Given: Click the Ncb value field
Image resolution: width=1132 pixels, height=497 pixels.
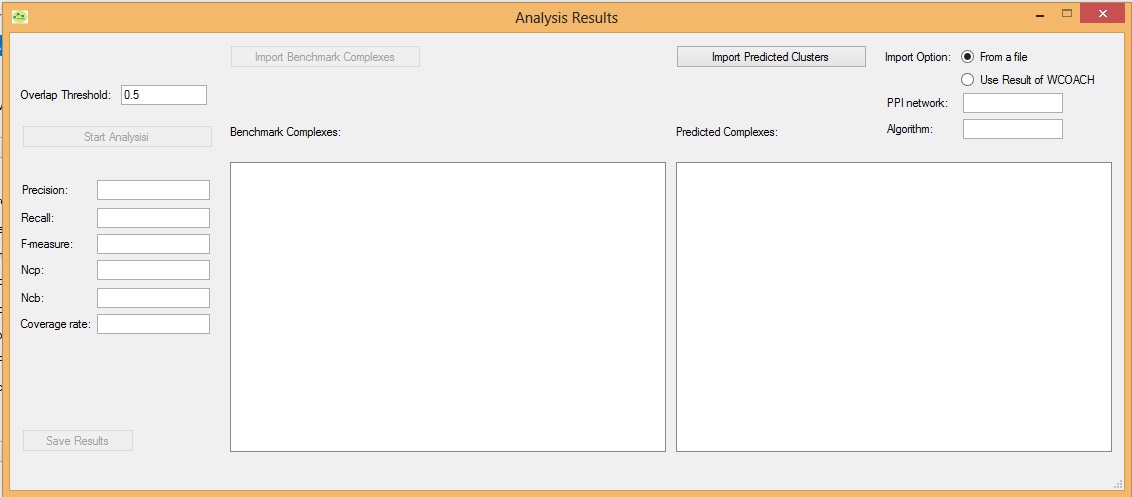Looking at the screenshot, I should [x=153, y=298].
